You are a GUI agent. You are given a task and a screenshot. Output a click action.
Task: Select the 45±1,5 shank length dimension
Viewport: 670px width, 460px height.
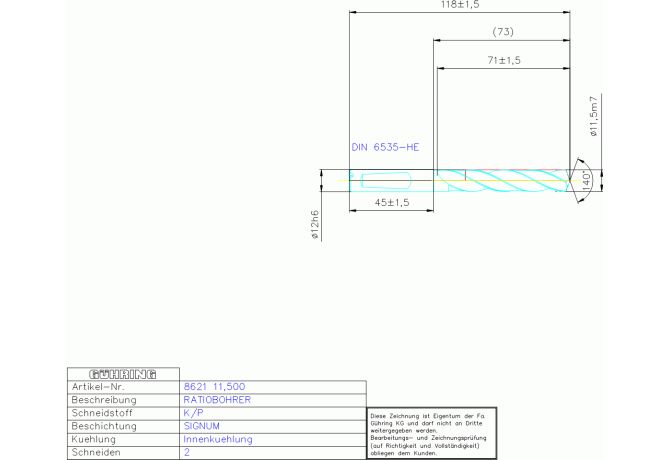point(392,203)
